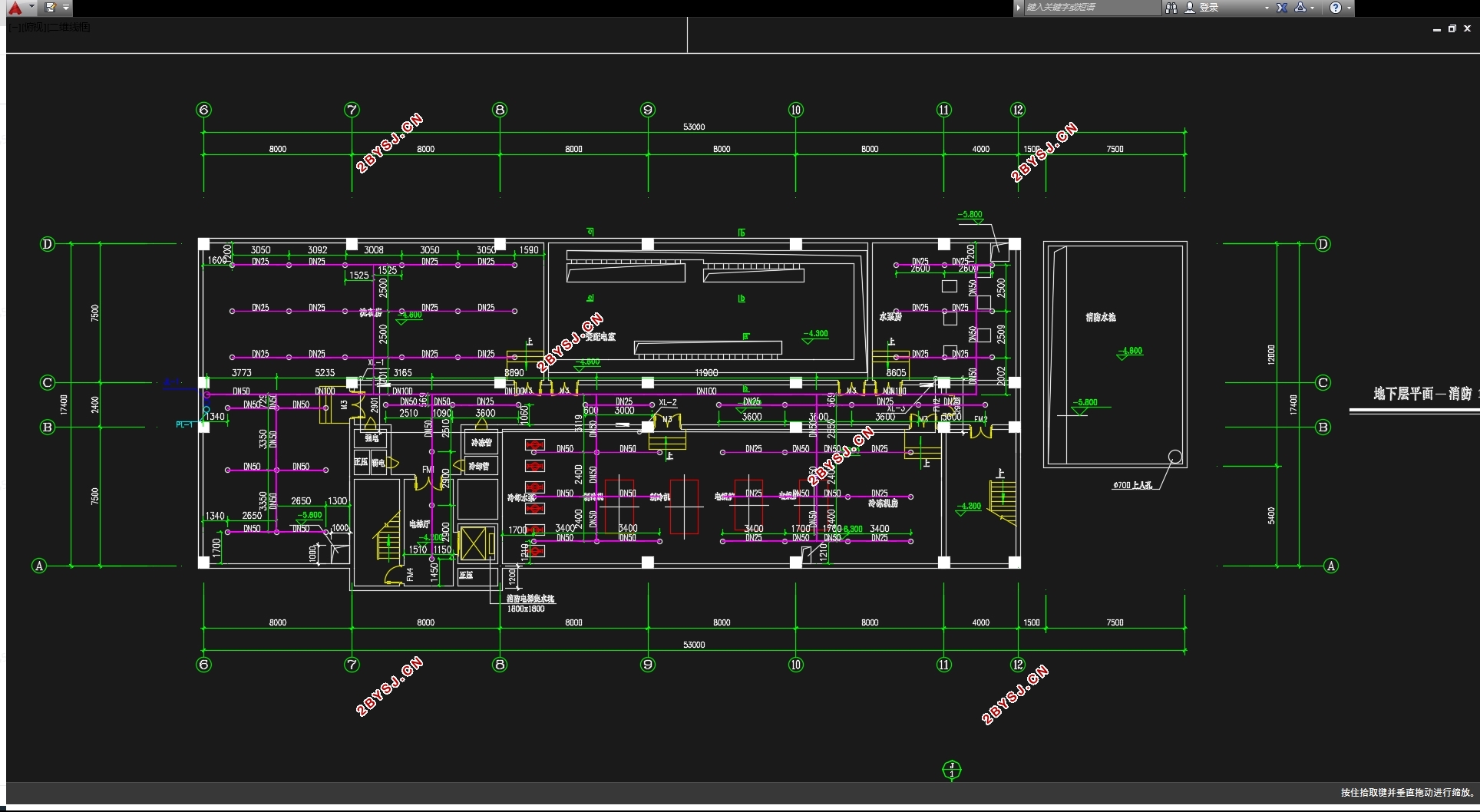The height and width of the screenshot is (812, 1480).
Task: Open the 二维线框 visual style menu
Action: (x=69, y=28)
